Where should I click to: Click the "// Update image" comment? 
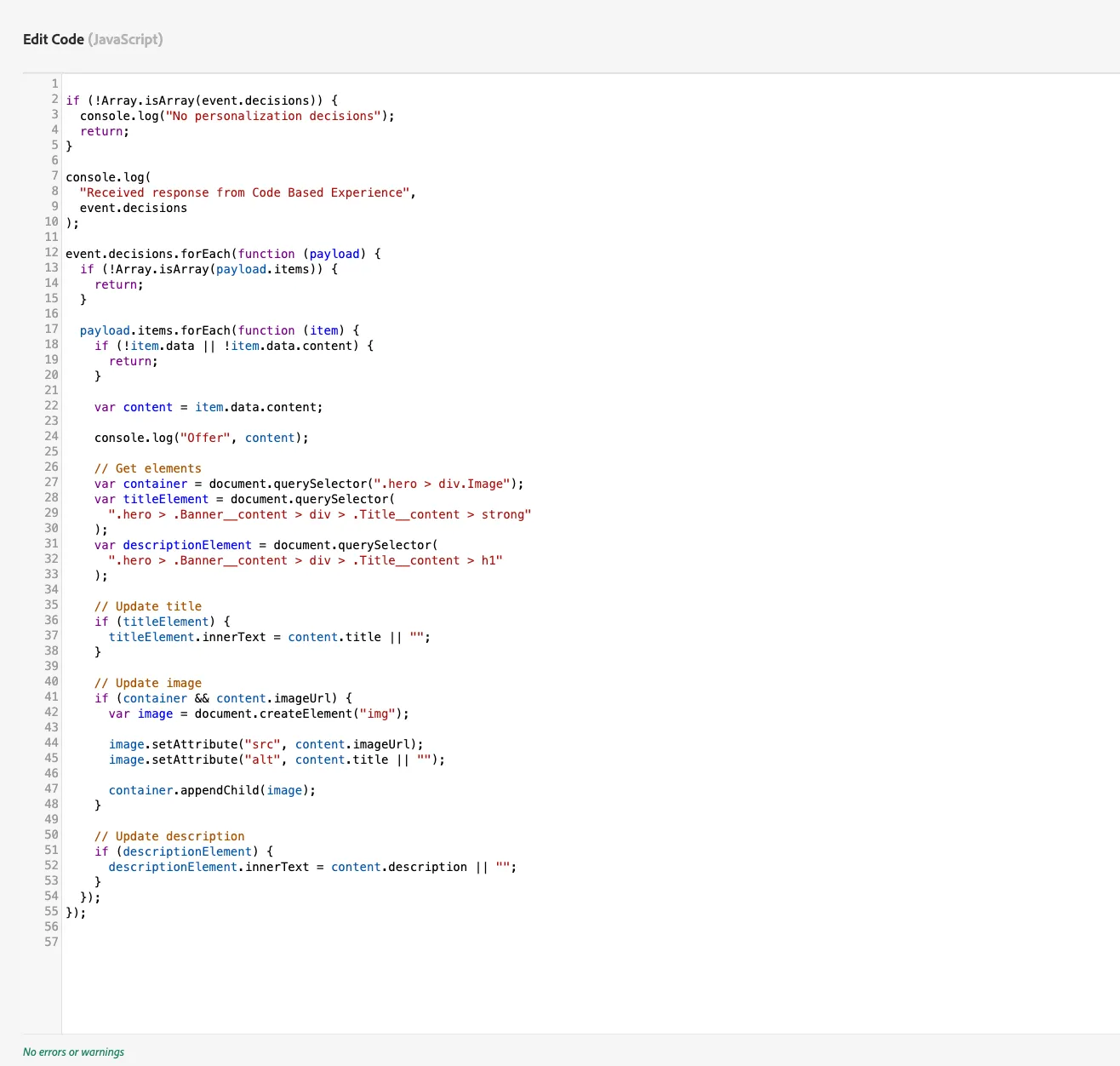click(148, 683)
